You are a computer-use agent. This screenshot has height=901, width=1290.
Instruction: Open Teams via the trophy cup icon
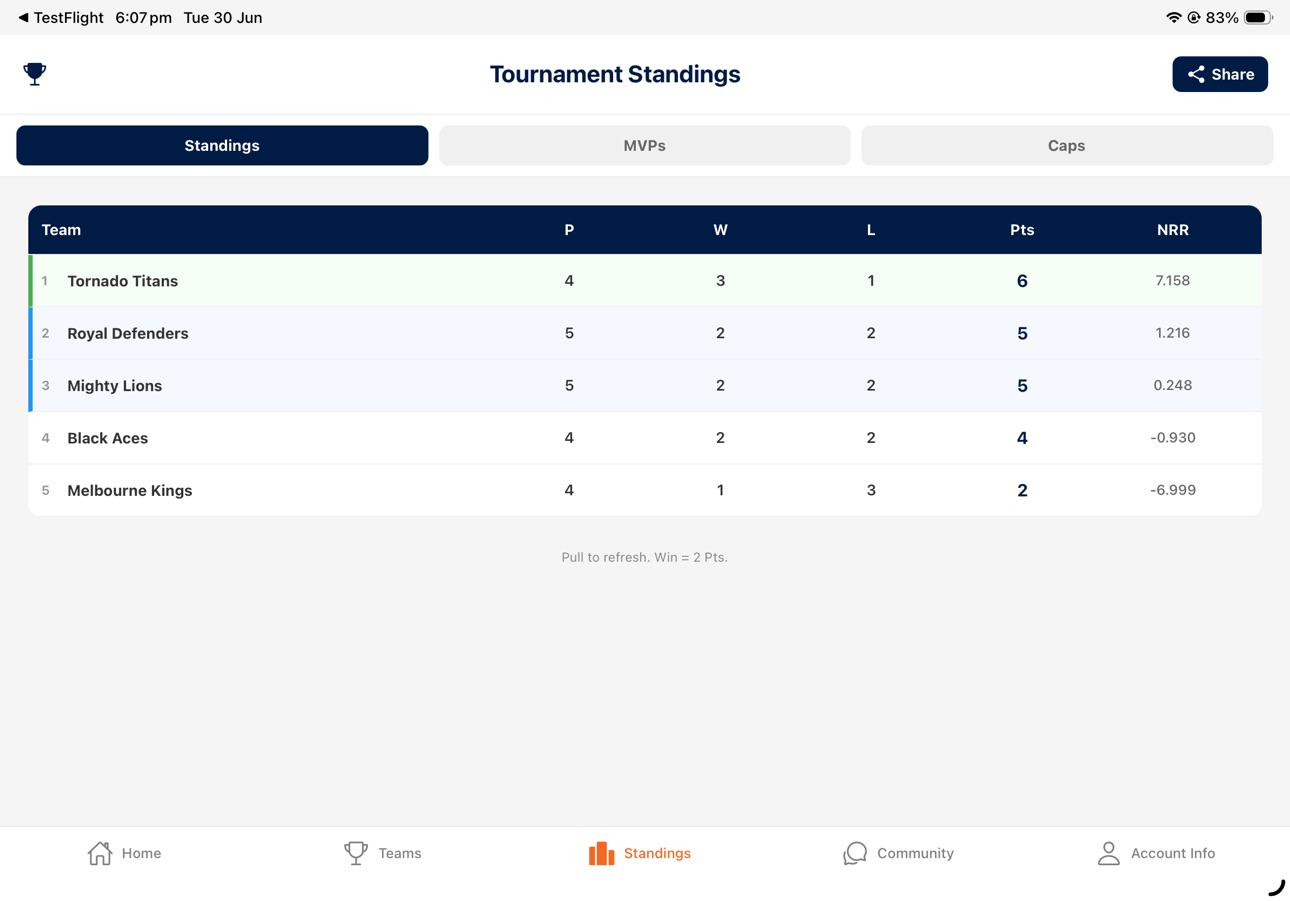pos(356,853)
